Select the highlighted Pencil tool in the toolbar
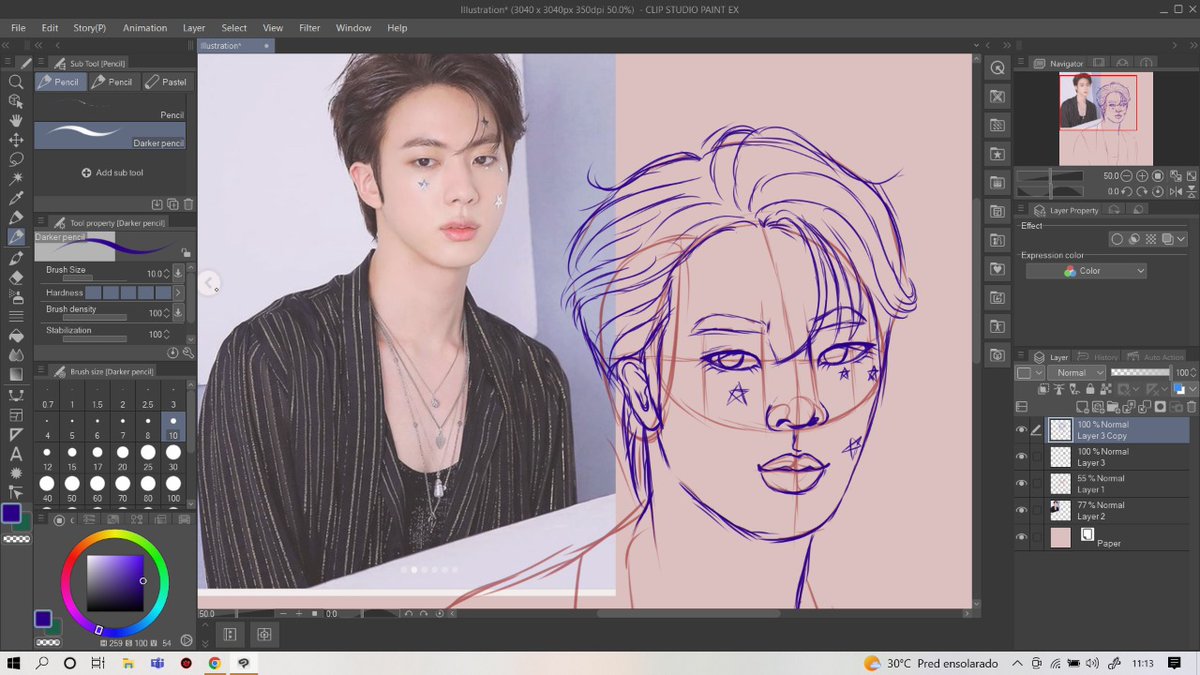 pos(16,237)
